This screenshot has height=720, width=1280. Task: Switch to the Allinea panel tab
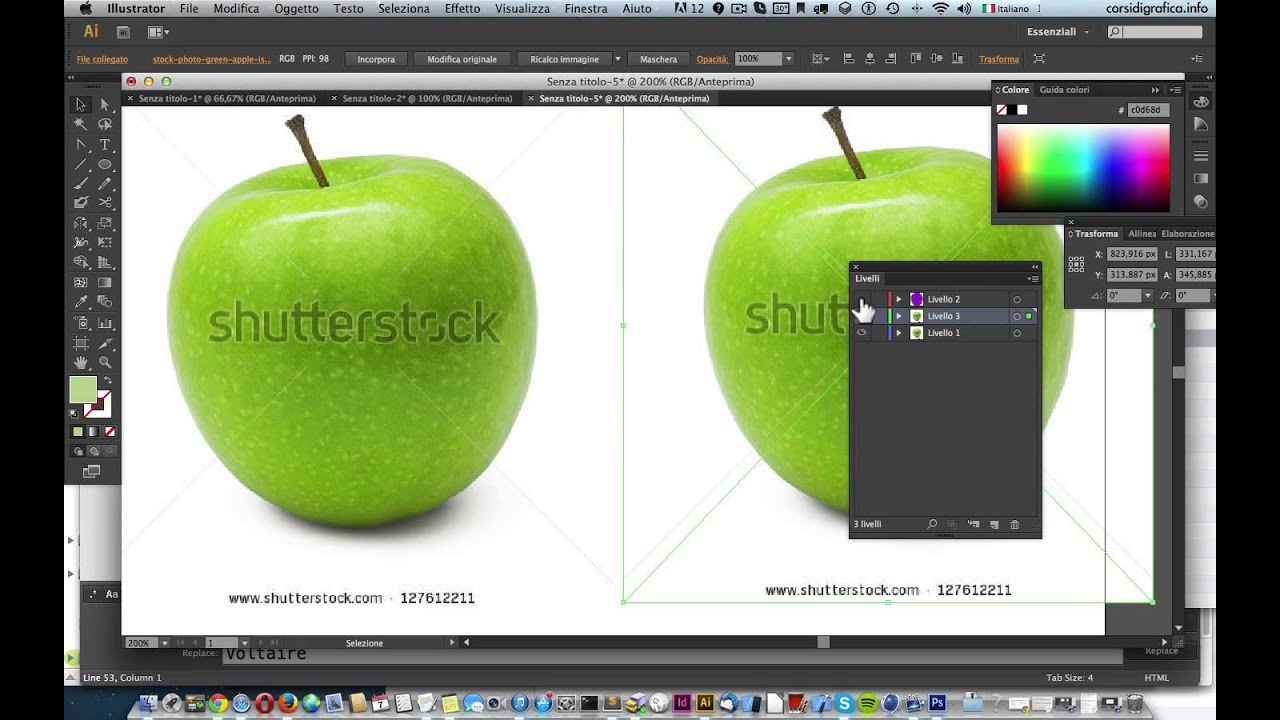coord(1141,234)
